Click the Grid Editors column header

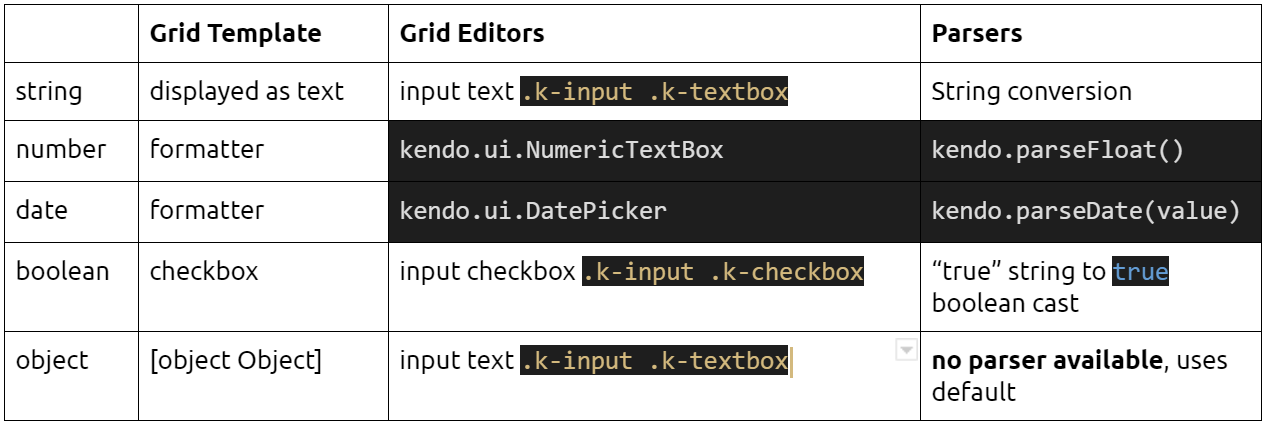tap(472, 33)
